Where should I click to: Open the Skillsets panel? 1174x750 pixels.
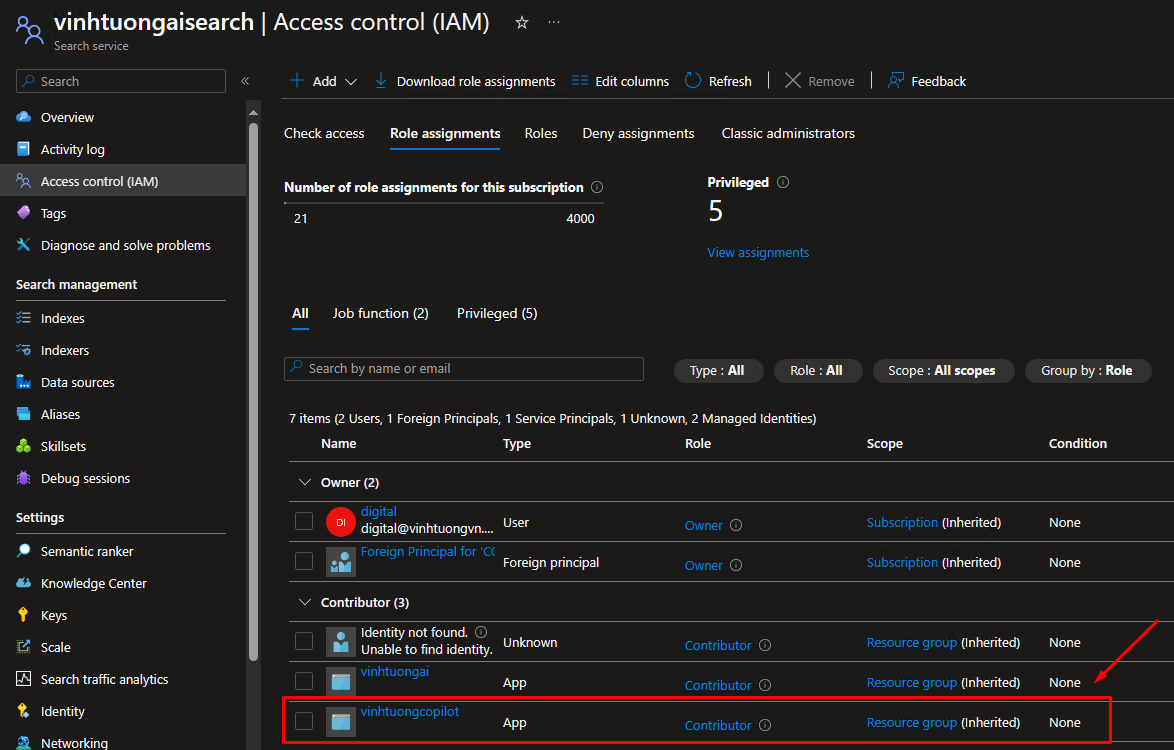pyautogui.click(x=66, y=446)
